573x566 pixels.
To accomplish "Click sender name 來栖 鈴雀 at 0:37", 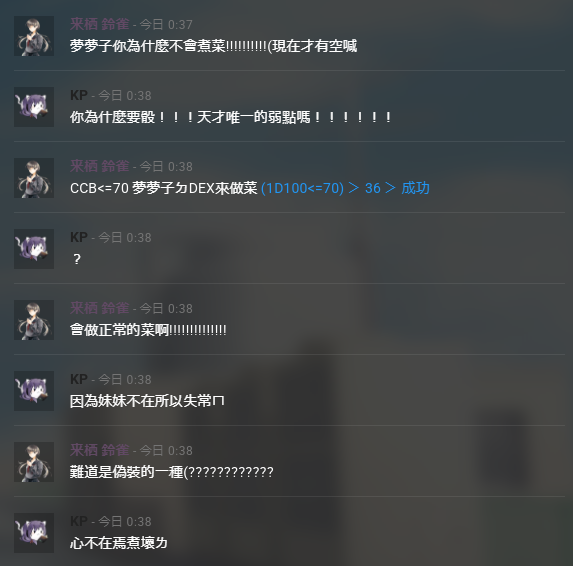I will pyautogui.click(x=99, y=24).
